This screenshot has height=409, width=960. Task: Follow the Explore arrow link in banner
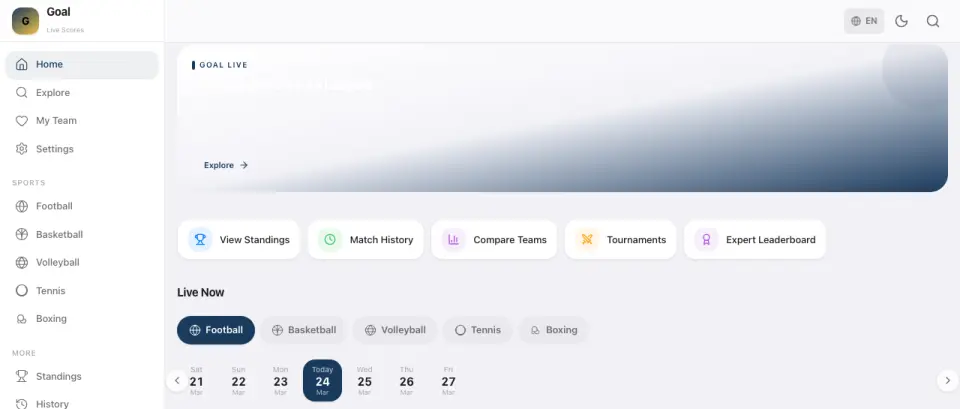tap(226, 165)
